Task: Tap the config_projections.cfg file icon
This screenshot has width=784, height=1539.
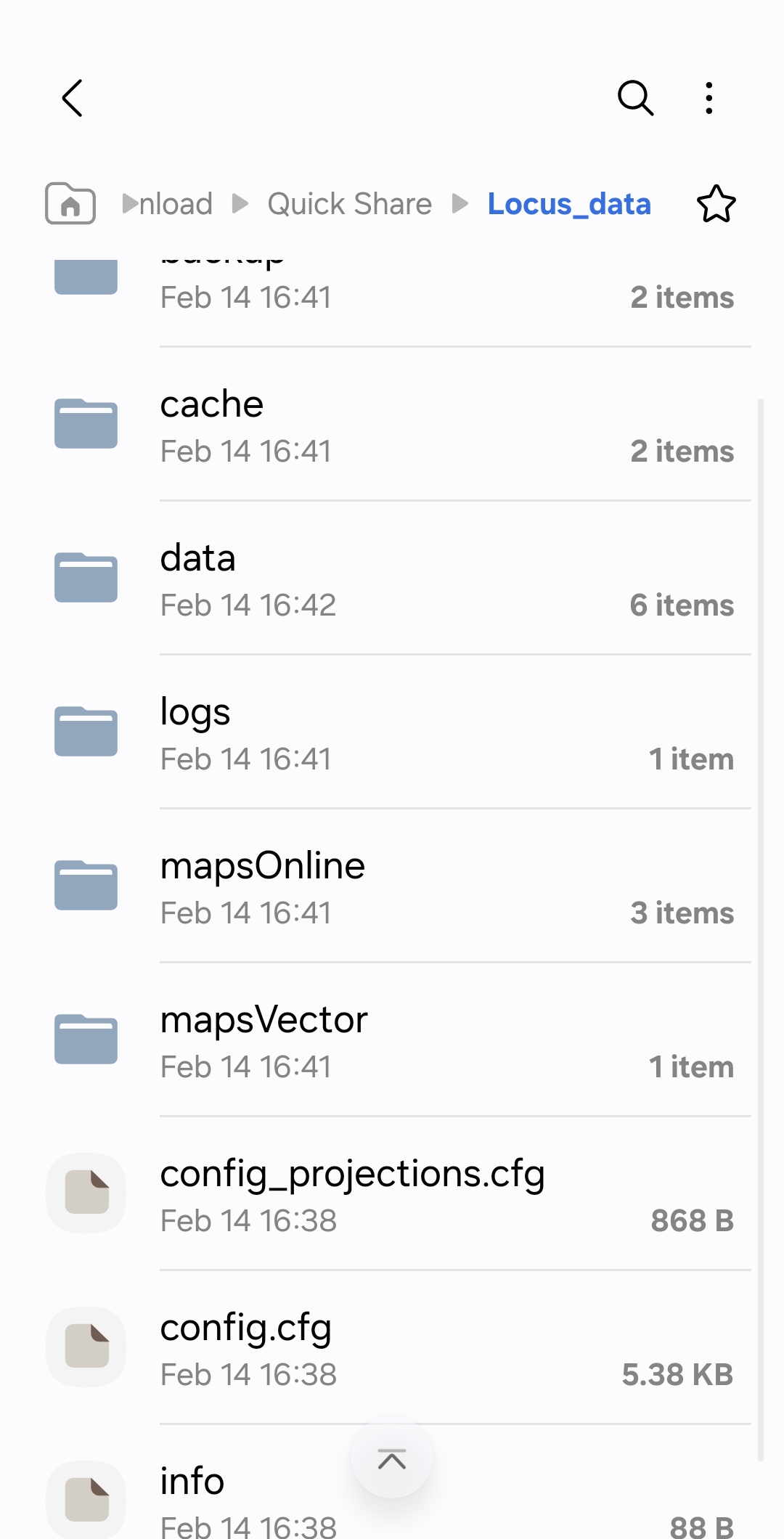Action: (x=86, y=1193)
